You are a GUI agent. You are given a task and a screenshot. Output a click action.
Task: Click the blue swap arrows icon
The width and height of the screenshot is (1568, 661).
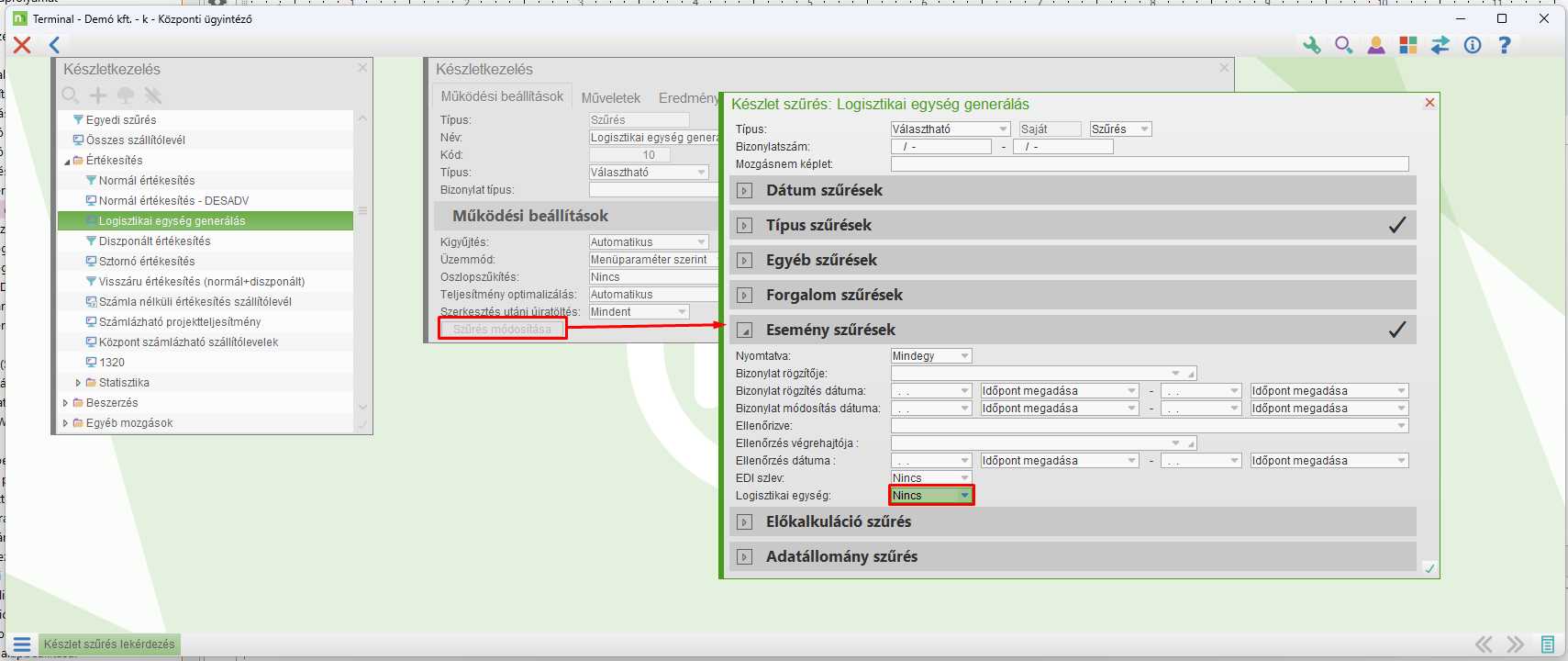pos(1440,45)
